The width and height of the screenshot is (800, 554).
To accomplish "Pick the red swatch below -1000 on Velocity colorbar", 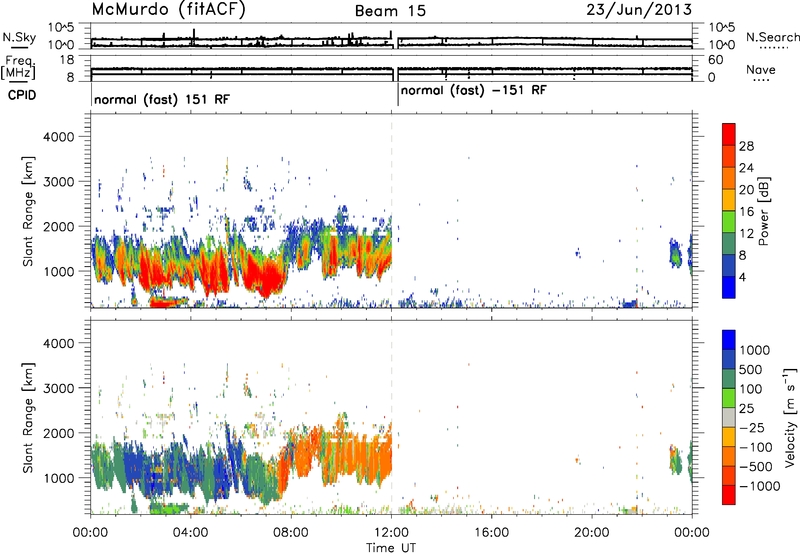I will tap(729, 495).
